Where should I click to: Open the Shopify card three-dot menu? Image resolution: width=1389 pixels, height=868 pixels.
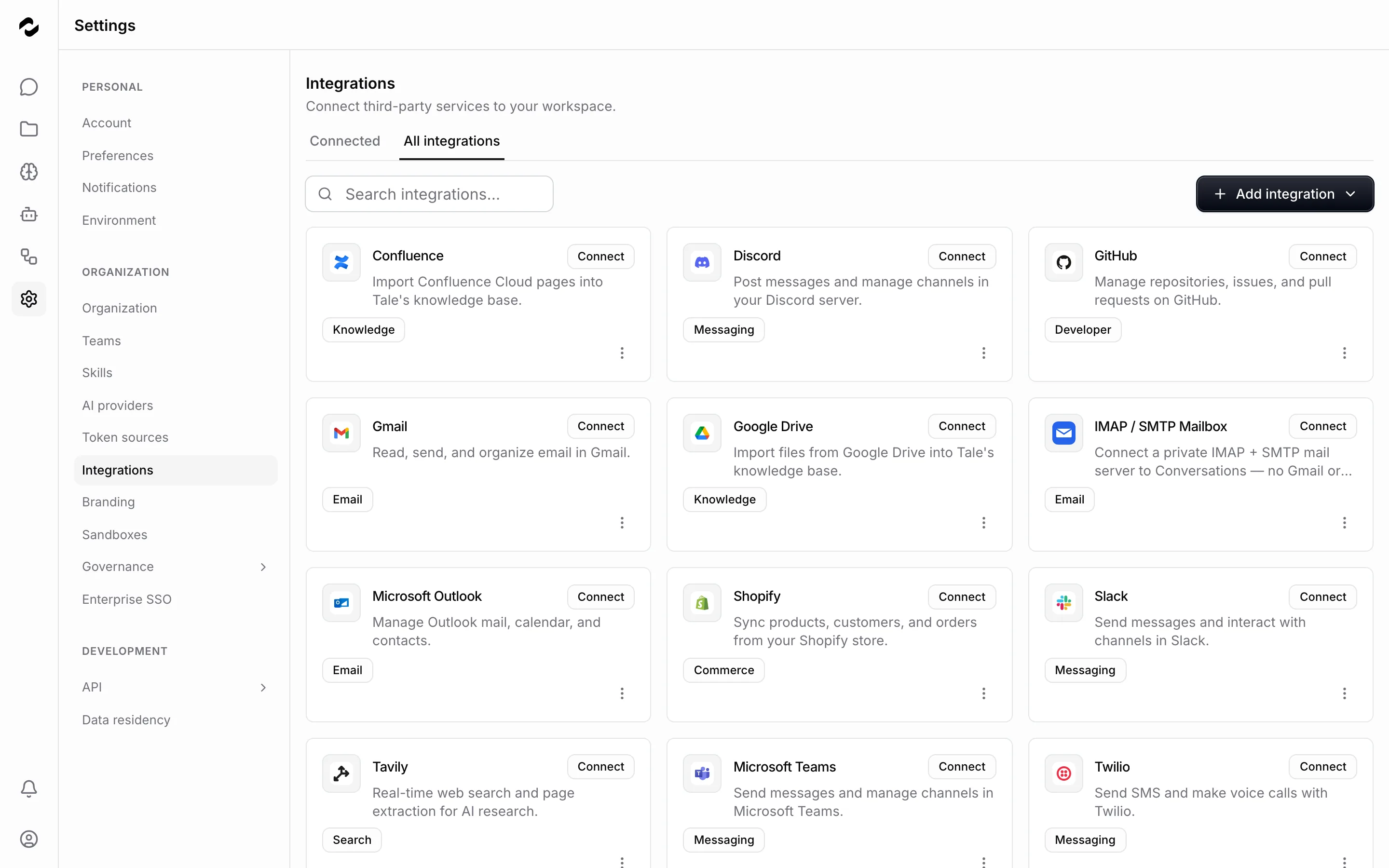tap(983, 693)
